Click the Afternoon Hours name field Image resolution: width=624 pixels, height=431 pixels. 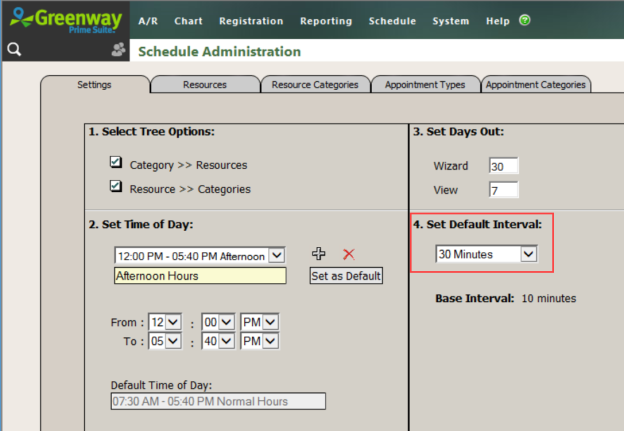(200, 276)
